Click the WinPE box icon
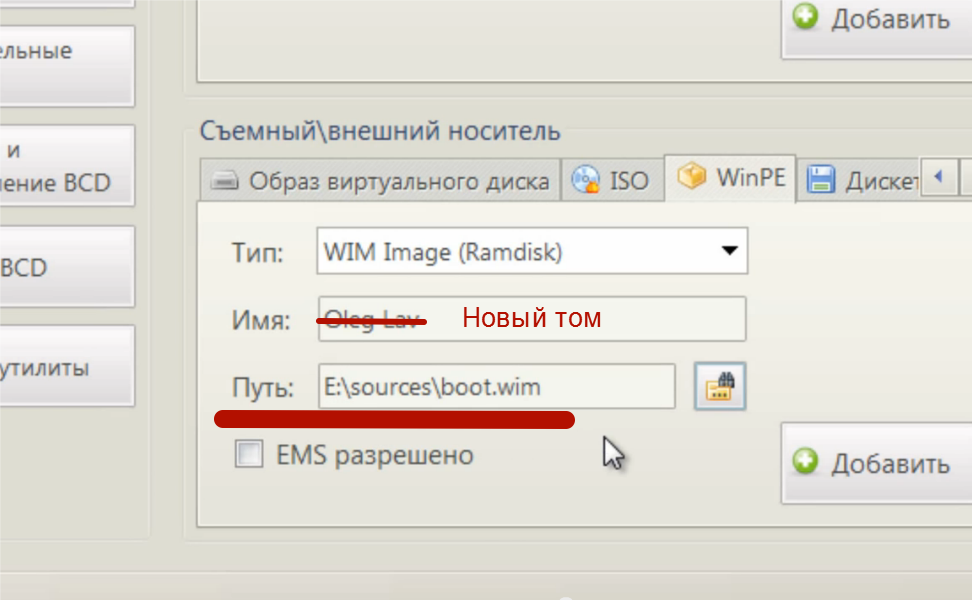 tap(692, 177)
